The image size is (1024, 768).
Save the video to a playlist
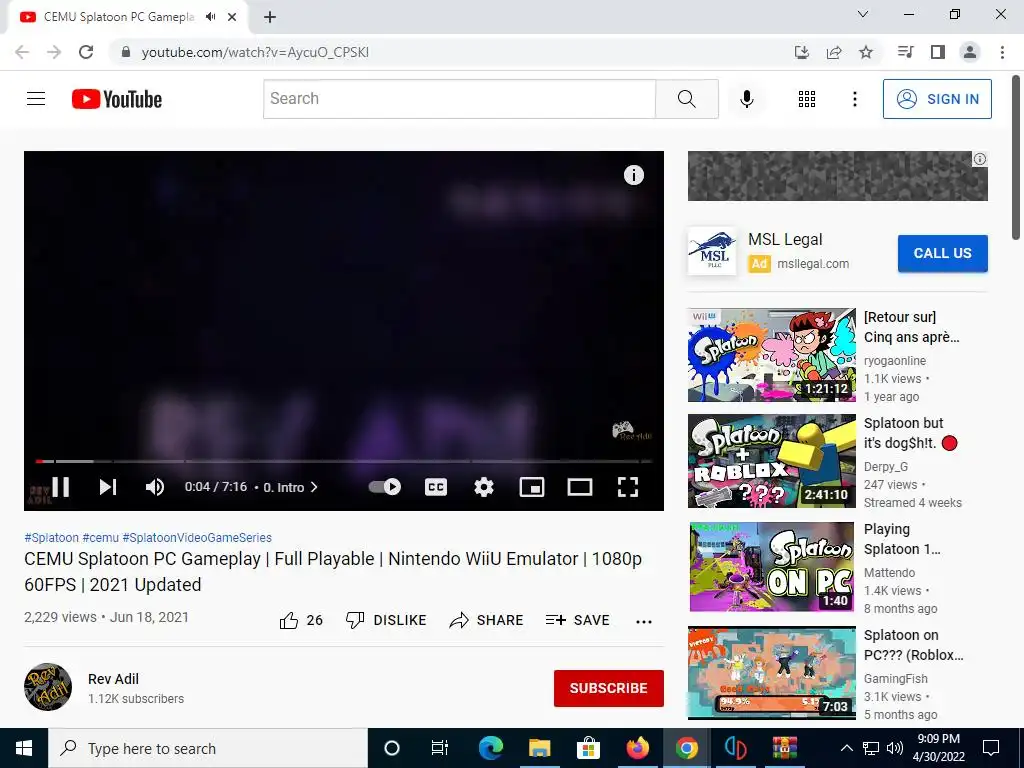pyautogui.click(x=577, y=620)
